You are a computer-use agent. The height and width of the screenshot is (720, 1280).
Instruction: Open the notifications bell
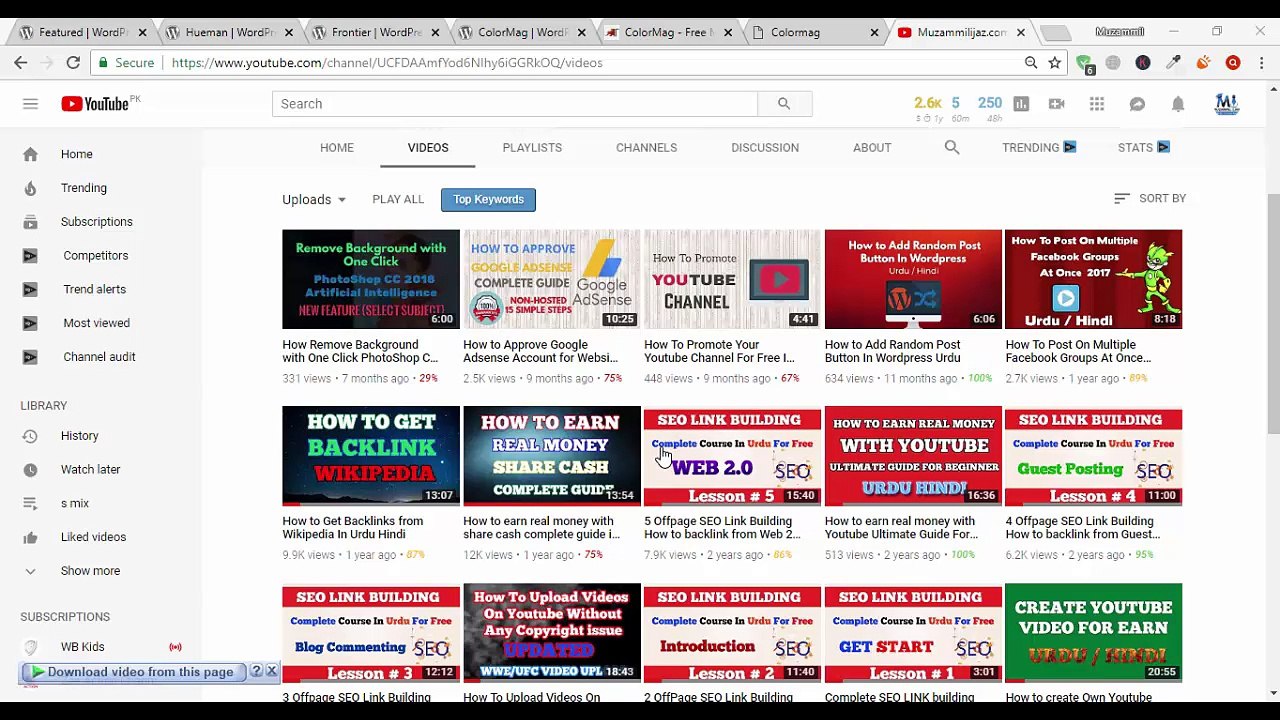[x=1178, y=104]
